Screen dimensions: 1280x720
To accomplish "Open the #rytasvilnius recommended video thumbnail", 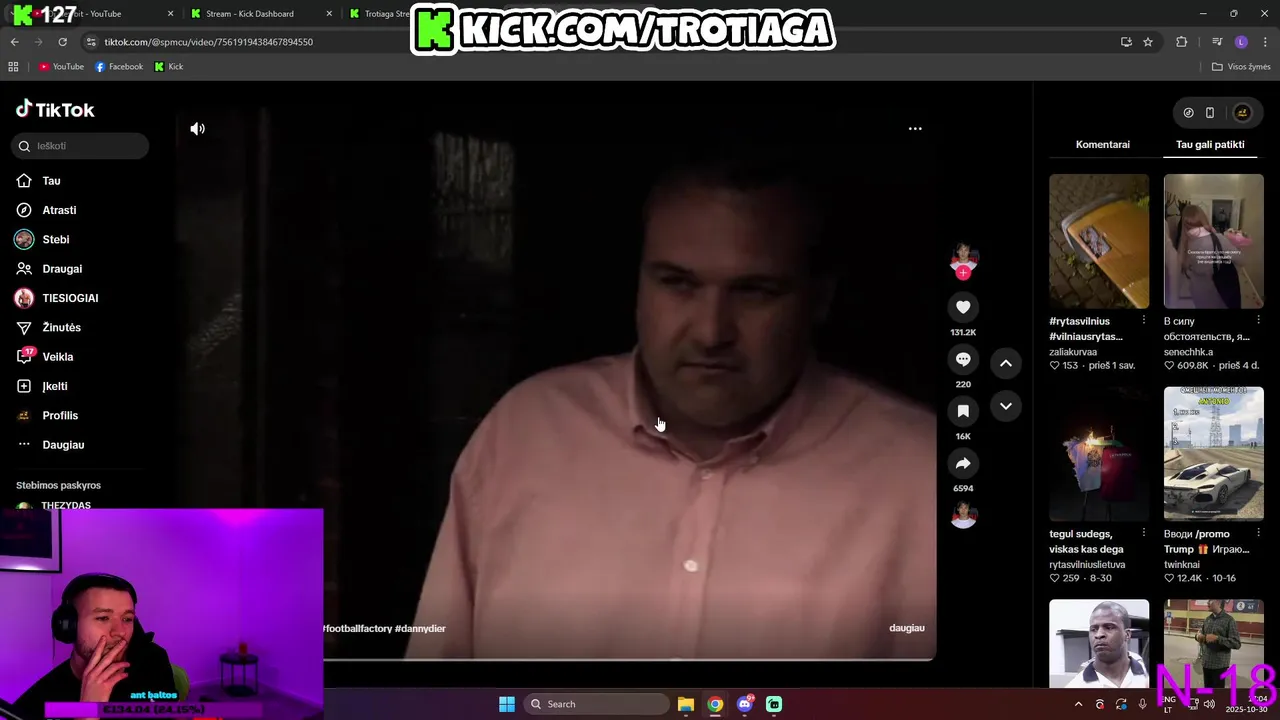I will click(1099, 241).
